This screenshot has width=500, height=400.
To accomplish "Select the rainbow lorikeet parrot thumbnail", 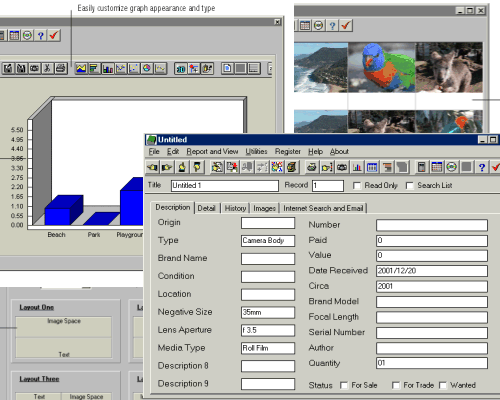I will [x=382, y=67].
